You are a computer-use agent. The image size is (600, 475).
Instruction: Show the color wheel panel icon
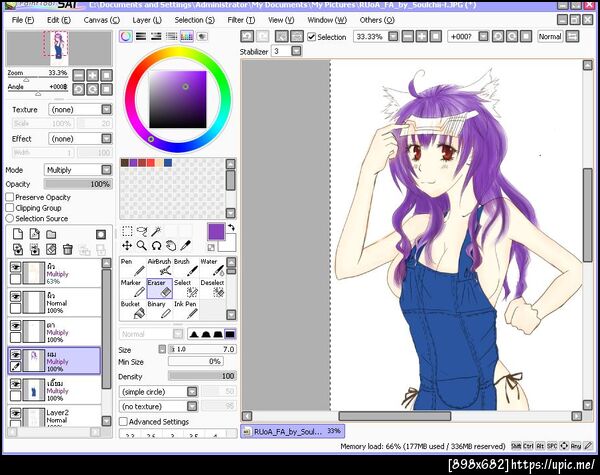(126, 36)
